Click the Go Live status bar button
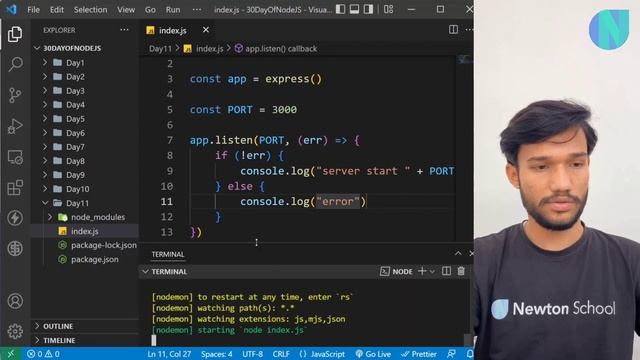This screenshot has width=640, height=360. [x=373, y=354]
